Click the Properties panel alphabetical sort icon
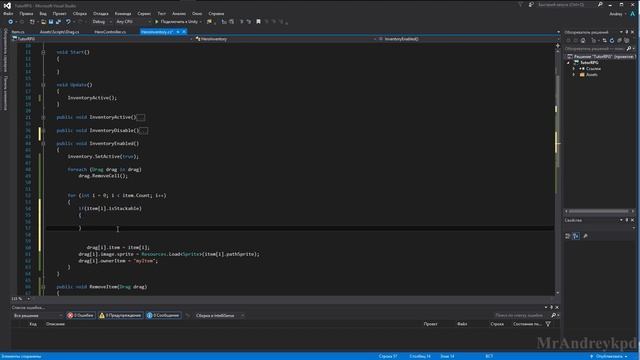 (x=576, y=236)
